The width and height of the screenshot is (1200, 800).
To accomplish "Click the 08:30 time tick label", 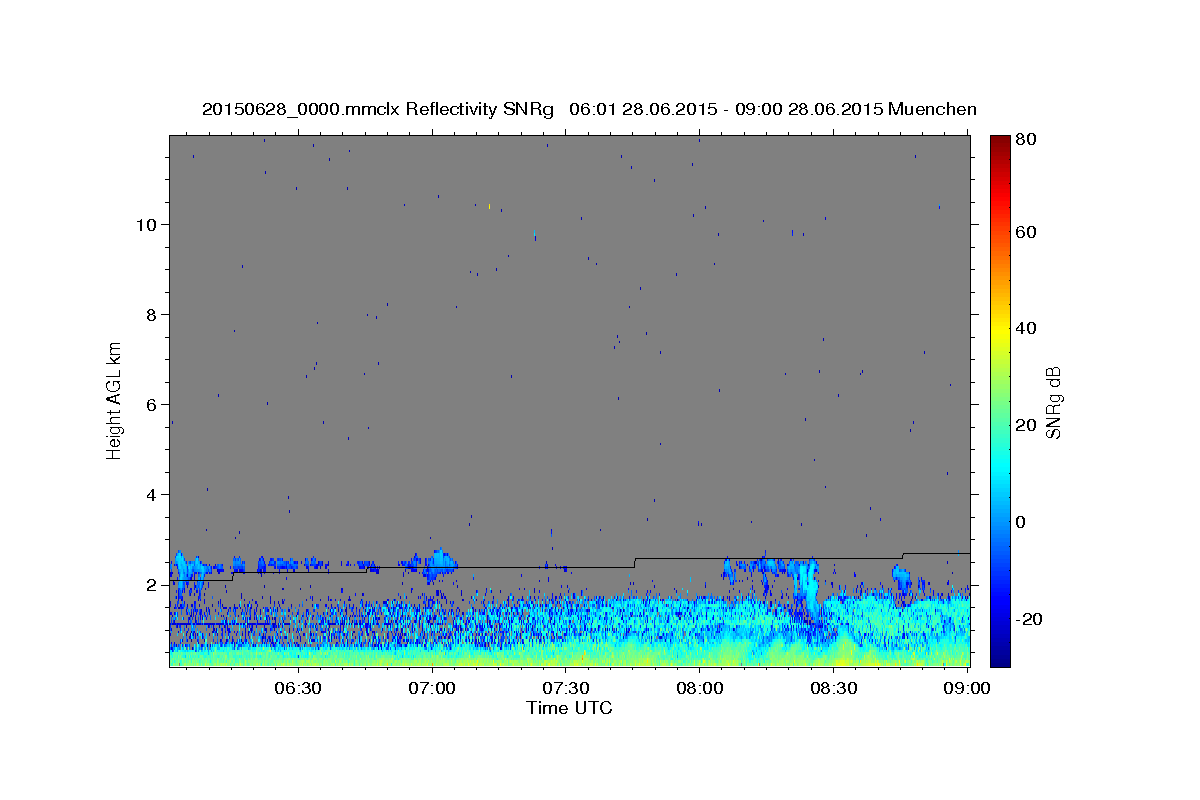I will point(834,688).
